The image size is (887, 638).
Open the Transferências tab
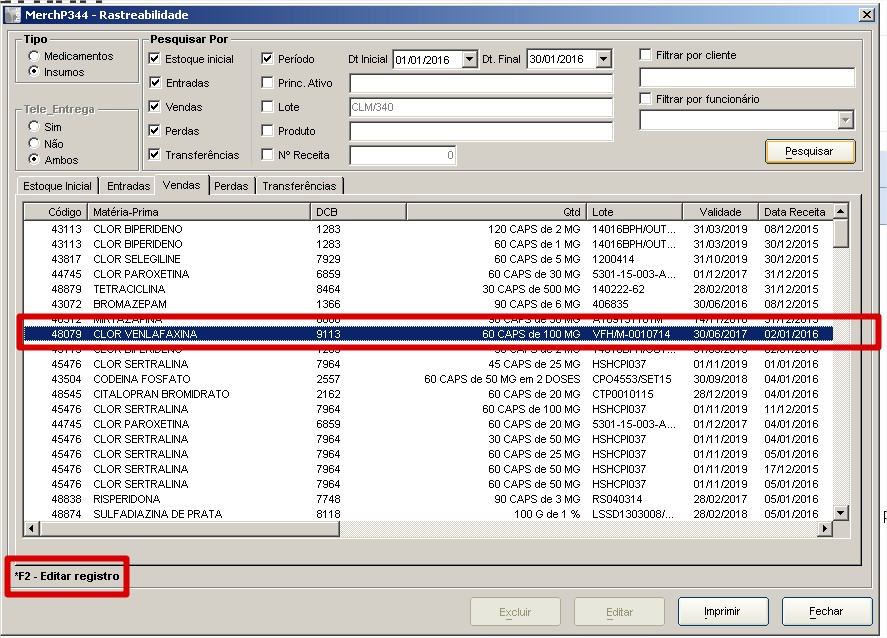(x=299, y=186)
